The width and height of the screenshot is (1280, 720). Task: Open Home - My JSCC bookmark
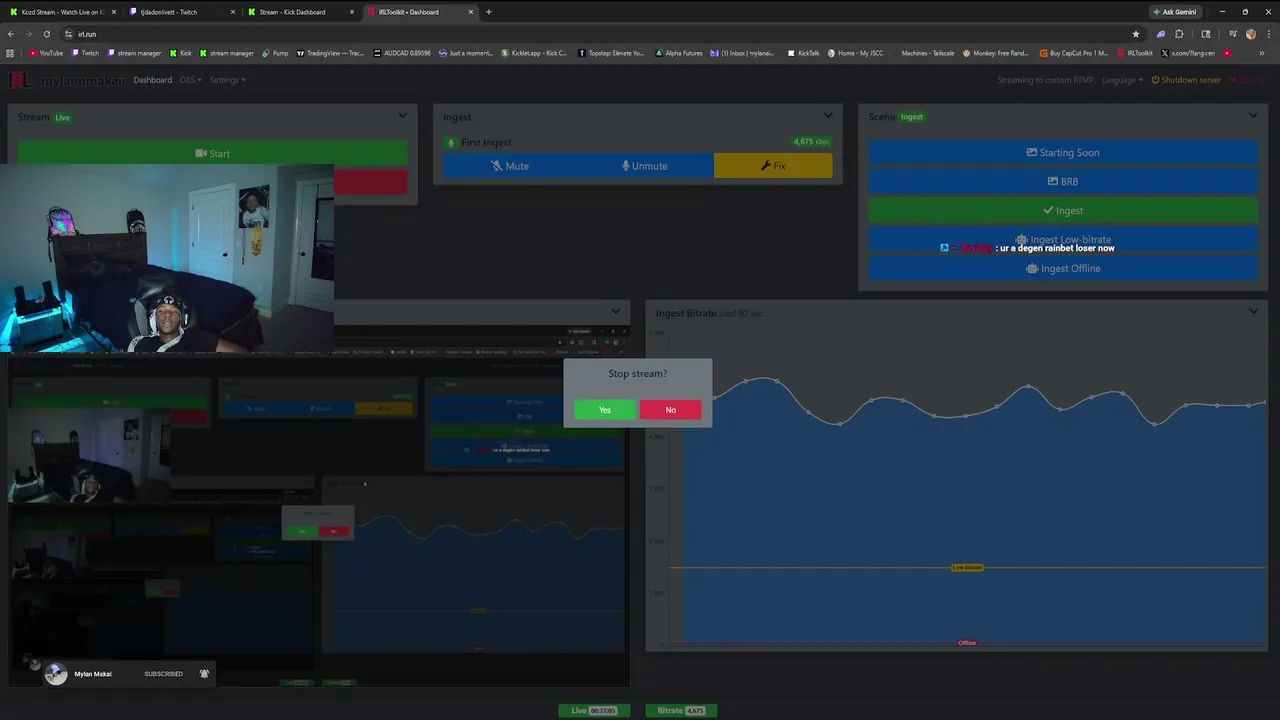click(855, 53)
